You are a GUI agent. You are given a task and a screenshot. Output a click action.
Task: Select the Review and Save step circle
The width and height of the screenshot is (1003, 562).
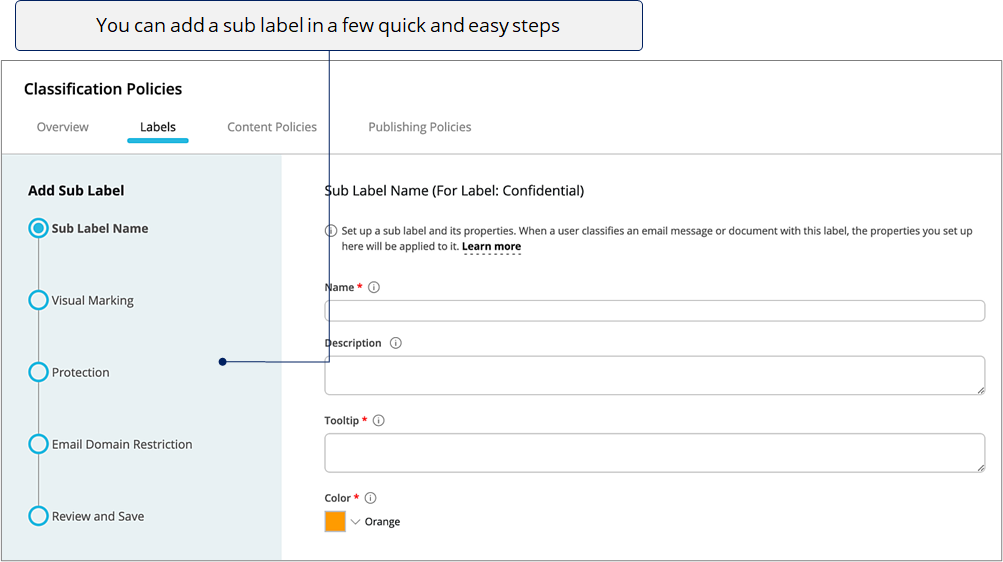[38, 516]
